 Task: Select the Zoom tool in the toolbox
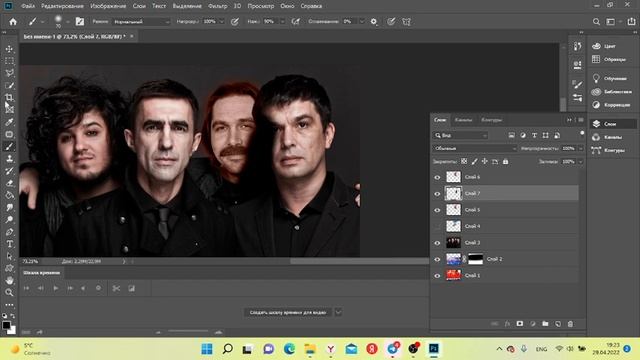tap(9, 293)
